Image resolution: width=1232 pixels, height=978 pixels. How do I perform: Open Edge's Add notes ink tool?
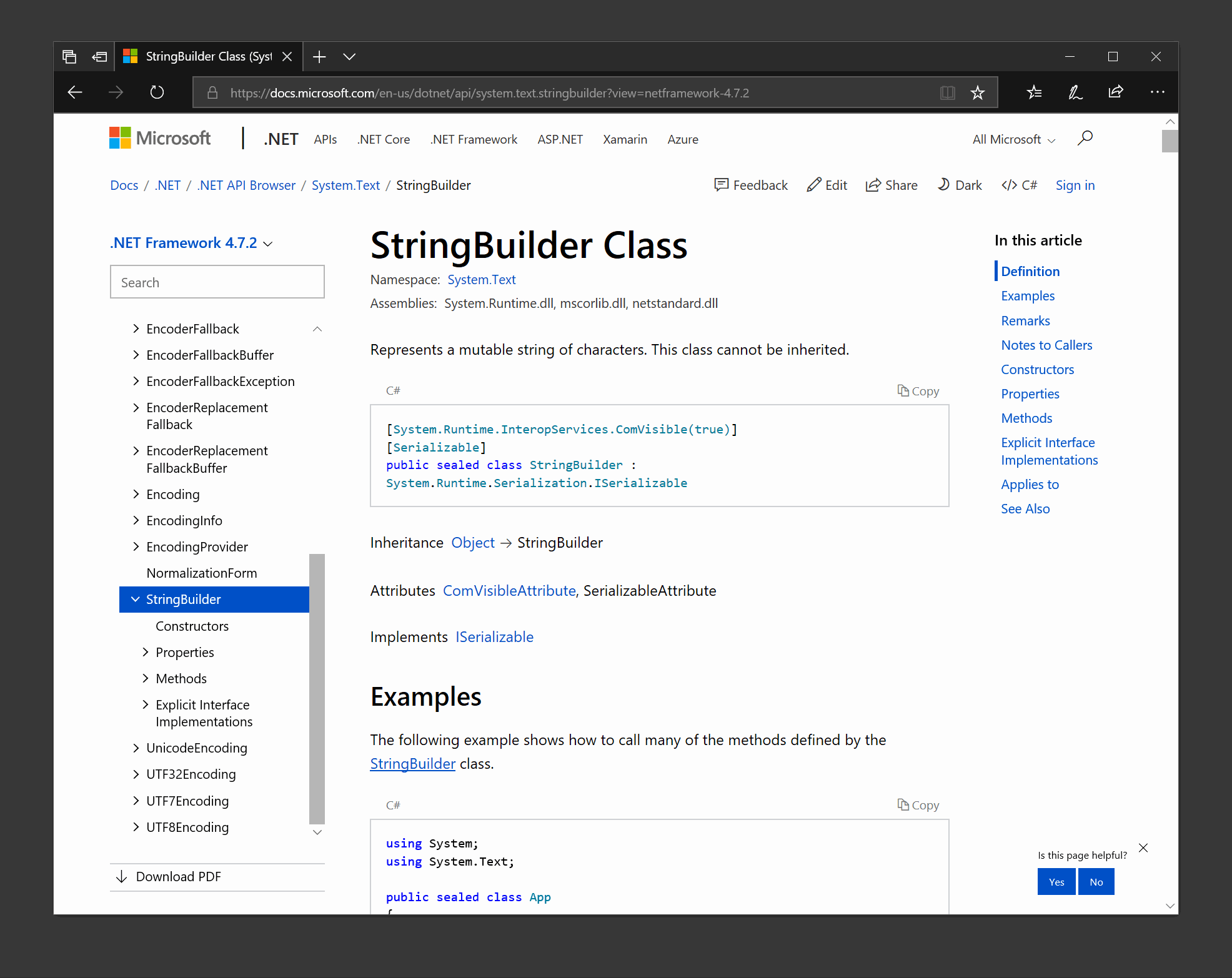pyautogui.click(x=1075, y=92)
